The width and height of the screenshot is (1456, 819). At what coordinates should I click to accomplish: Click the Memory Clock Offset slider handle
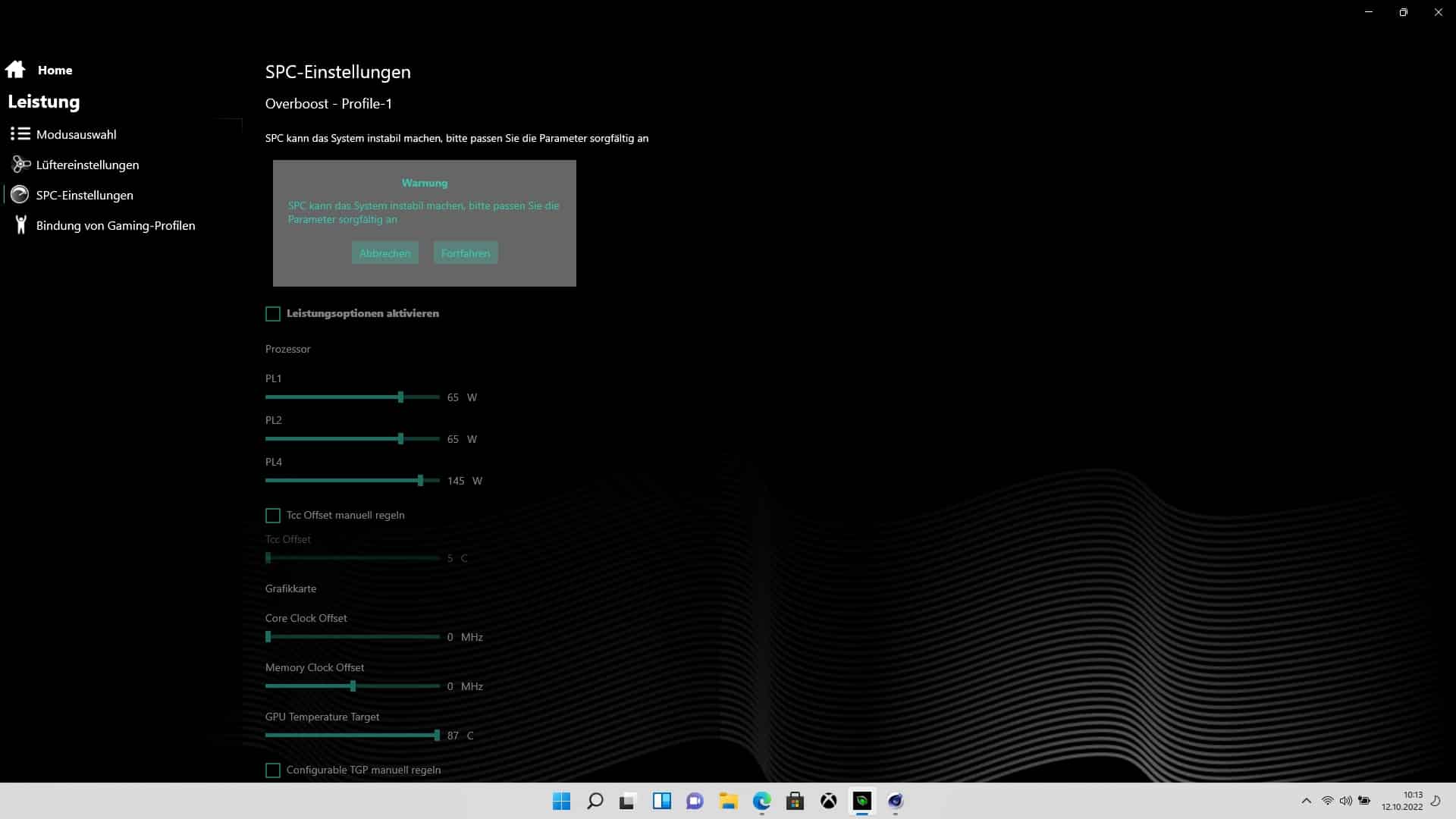coord(353,686)
